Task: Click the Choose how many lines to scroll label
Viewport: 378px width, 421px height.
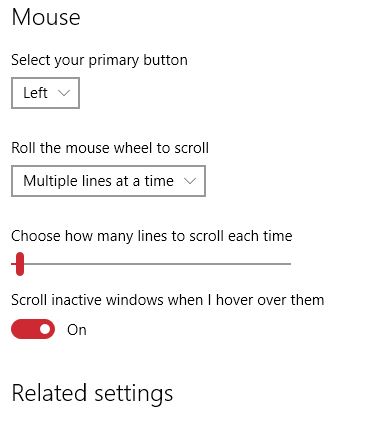Action: tap(152, 236)
